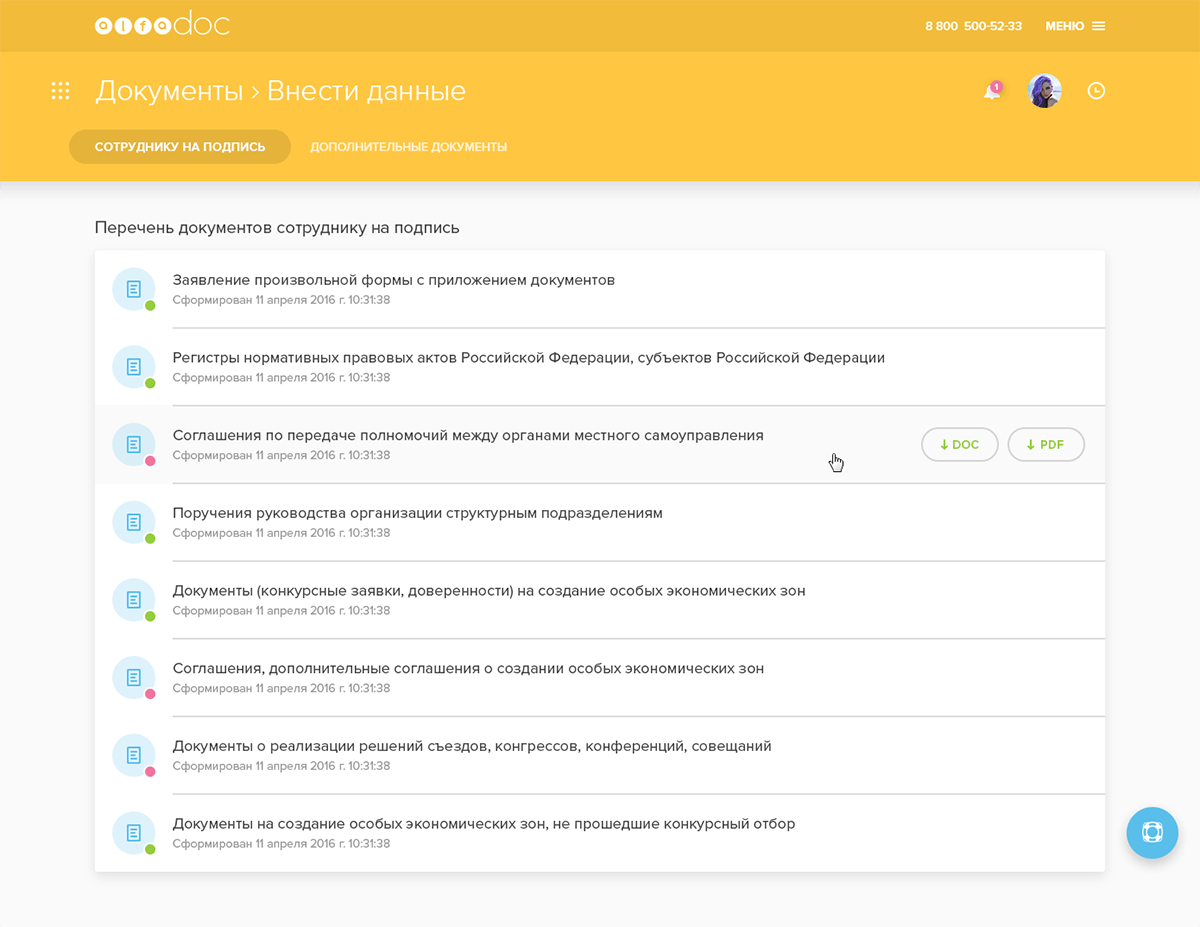
Task: Open Документы на создание зон, не прошедшие отбор
Action: [x=483, y=824]
